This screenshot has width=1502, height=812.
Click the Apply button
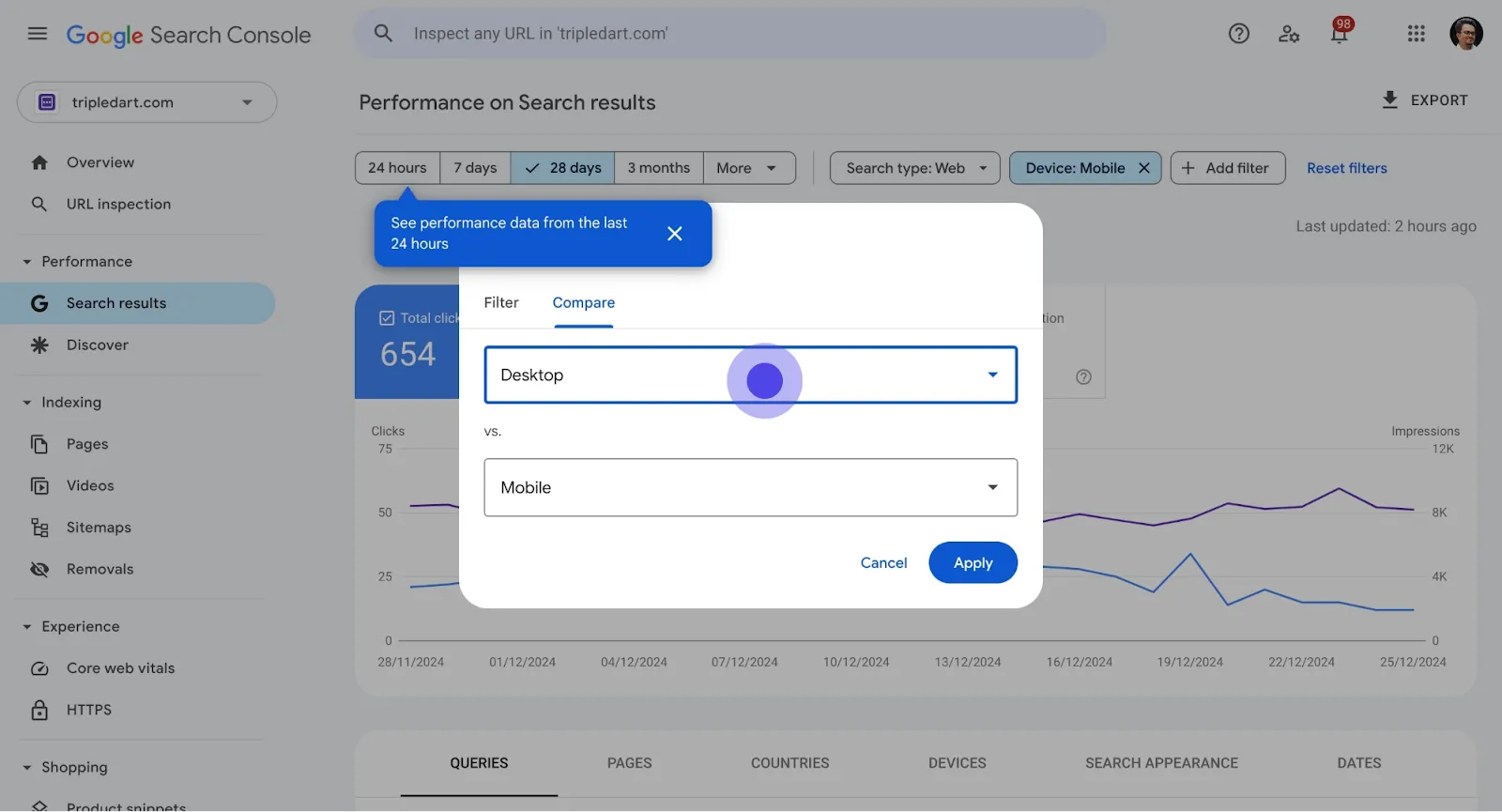point(973,562)
